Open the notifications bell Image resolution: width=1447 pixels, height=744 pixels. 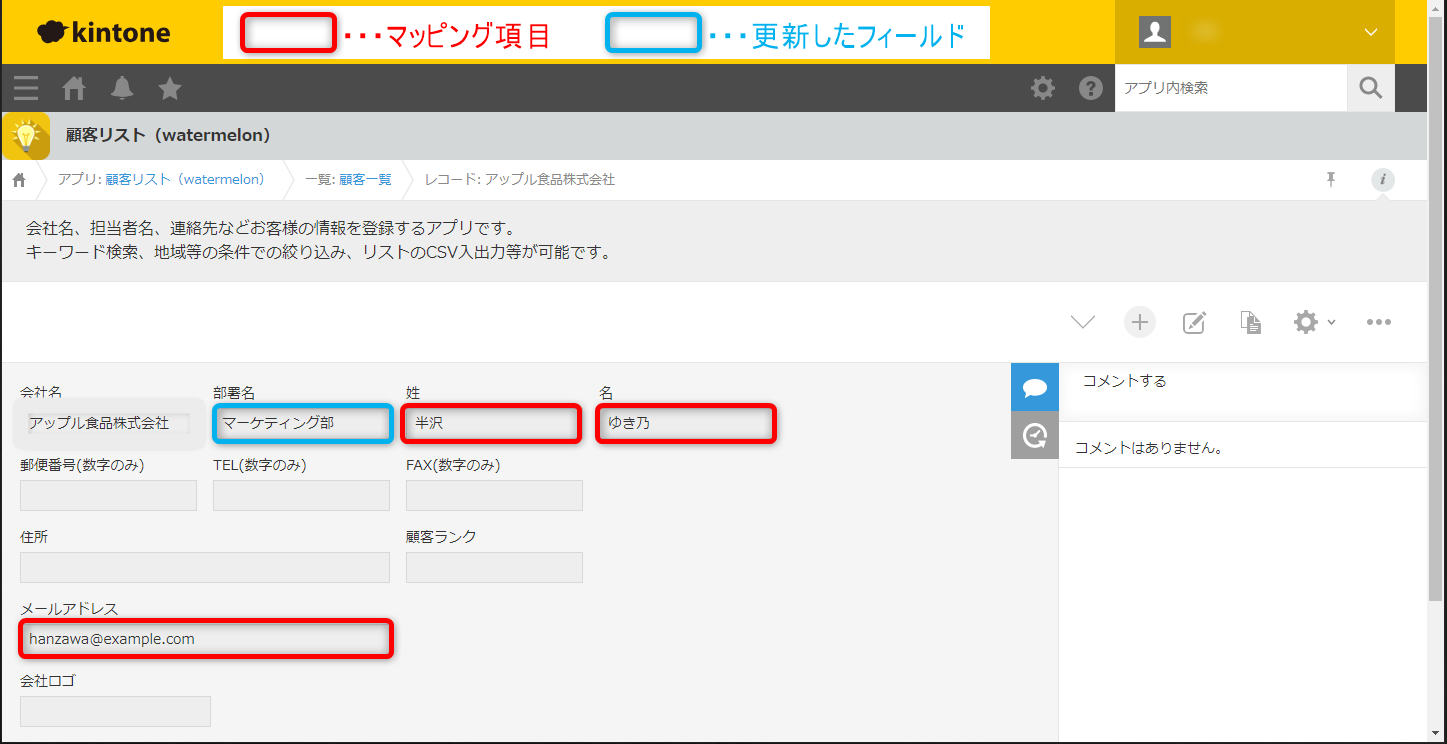coord(122,89)
